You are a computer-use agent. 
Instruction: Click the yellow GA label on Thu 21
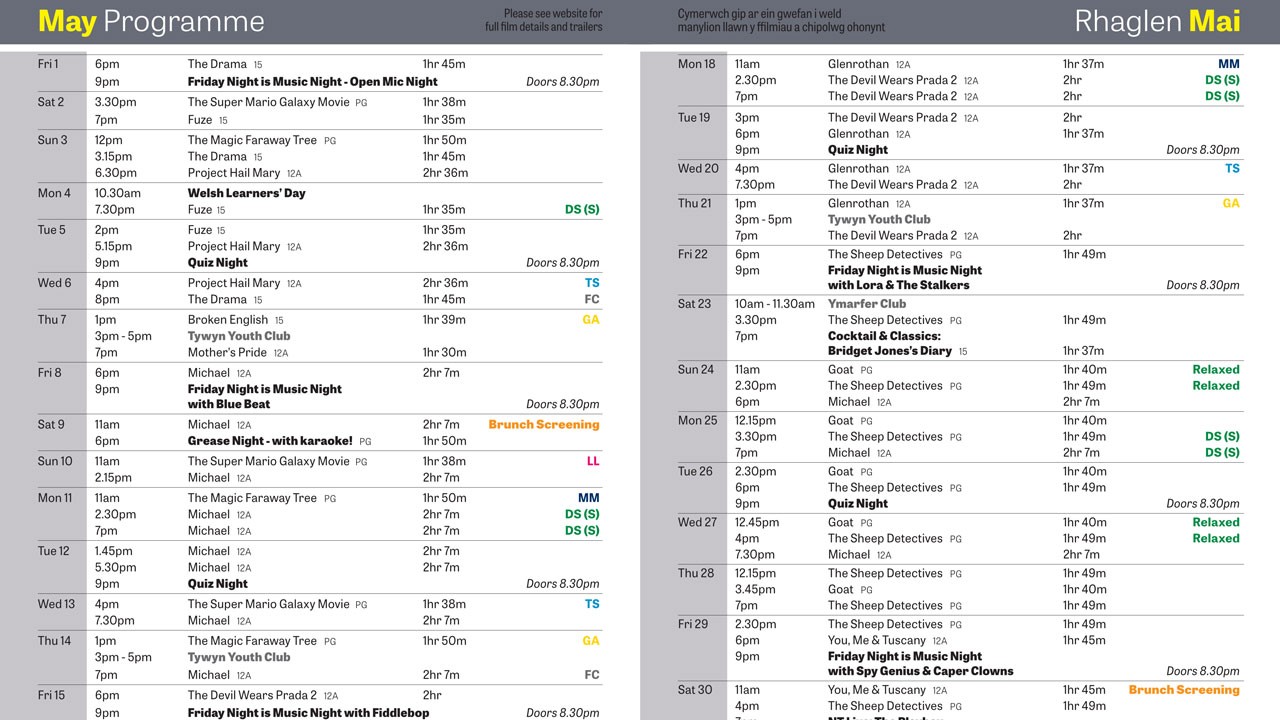(x=1230, y=203)
